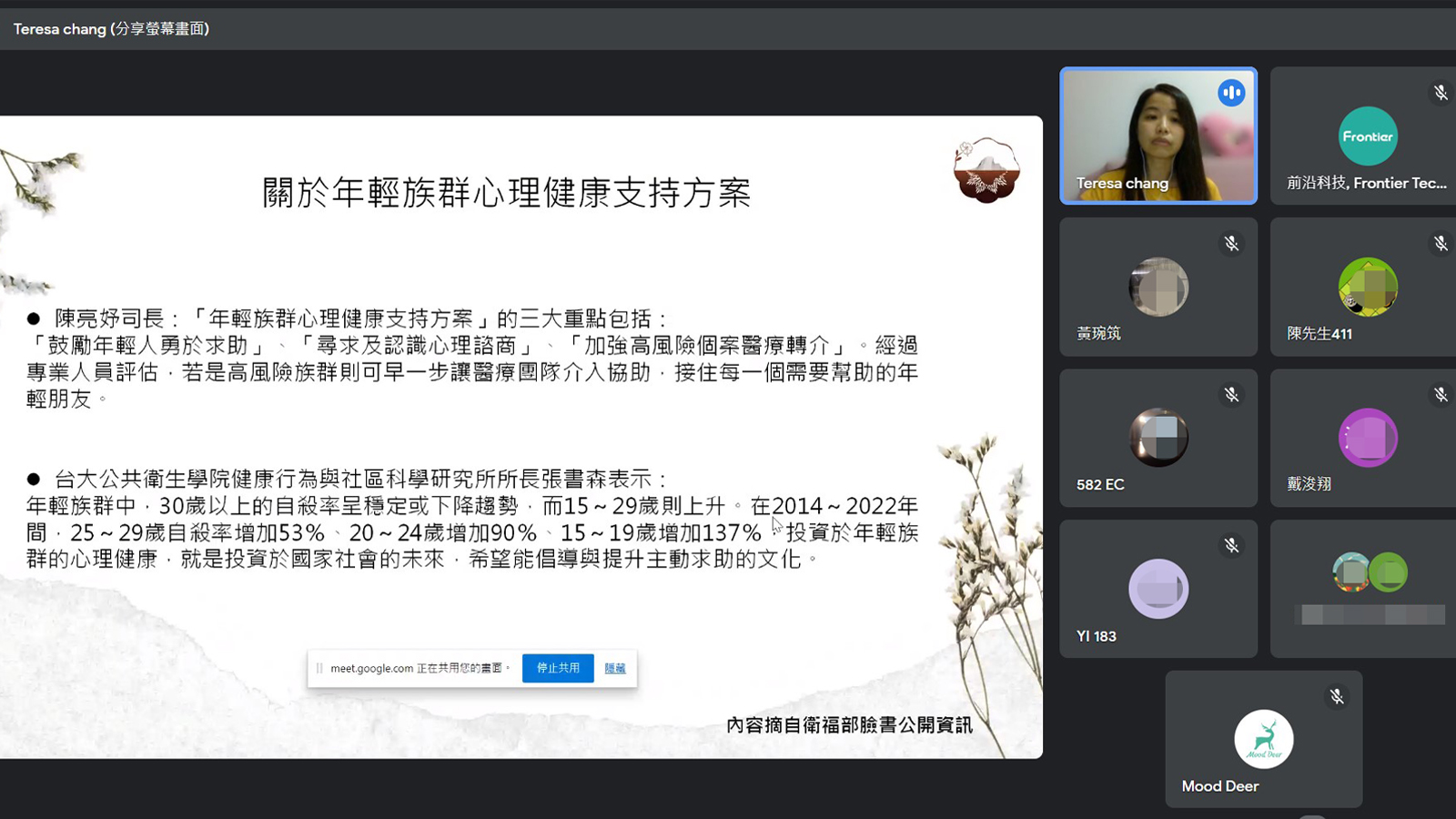Click the slide title about 年輕族群心理健康支持方案

point(506,193)
